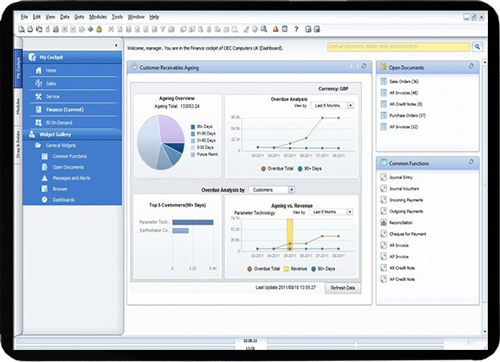The height and width of the screenshot is (362, 500).
Task: Click the Widget Gallery section header
Action: click(x=72, y=134)
